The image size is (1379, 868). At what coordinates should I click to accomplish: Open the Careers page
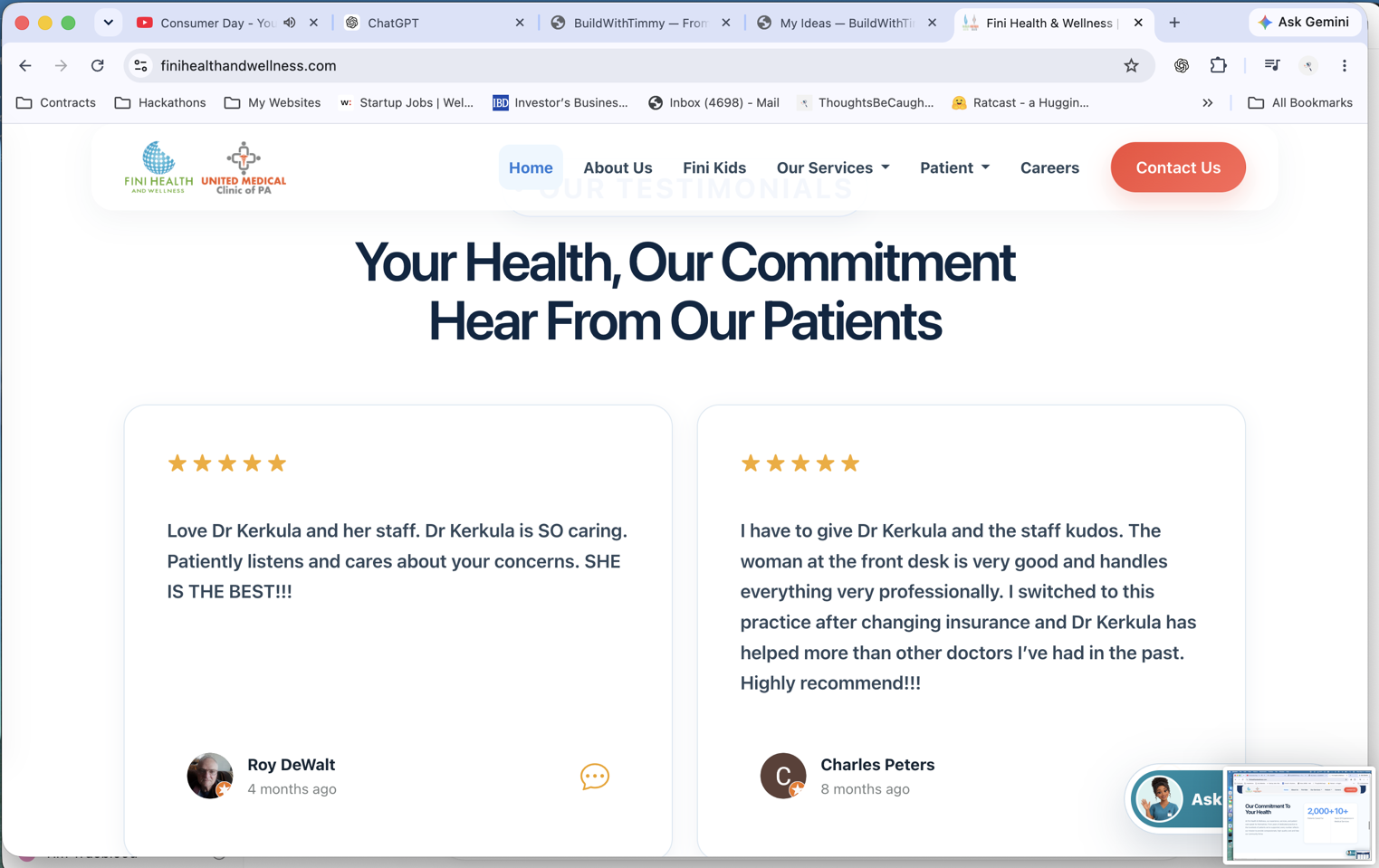click(x=1049, y=167)
